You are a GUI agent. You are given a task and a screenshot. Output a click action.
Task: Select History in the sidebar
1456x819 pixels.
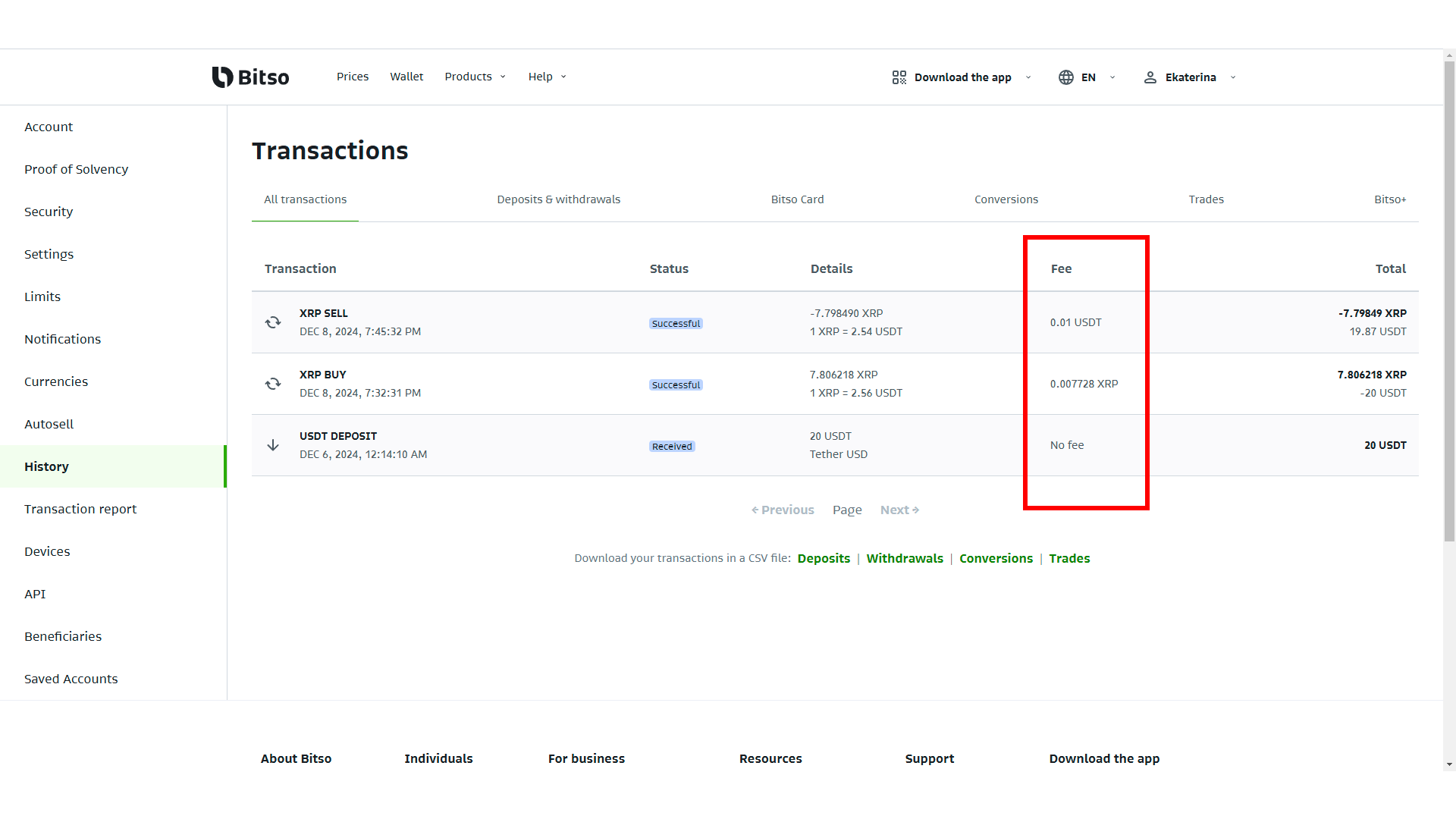114,466
